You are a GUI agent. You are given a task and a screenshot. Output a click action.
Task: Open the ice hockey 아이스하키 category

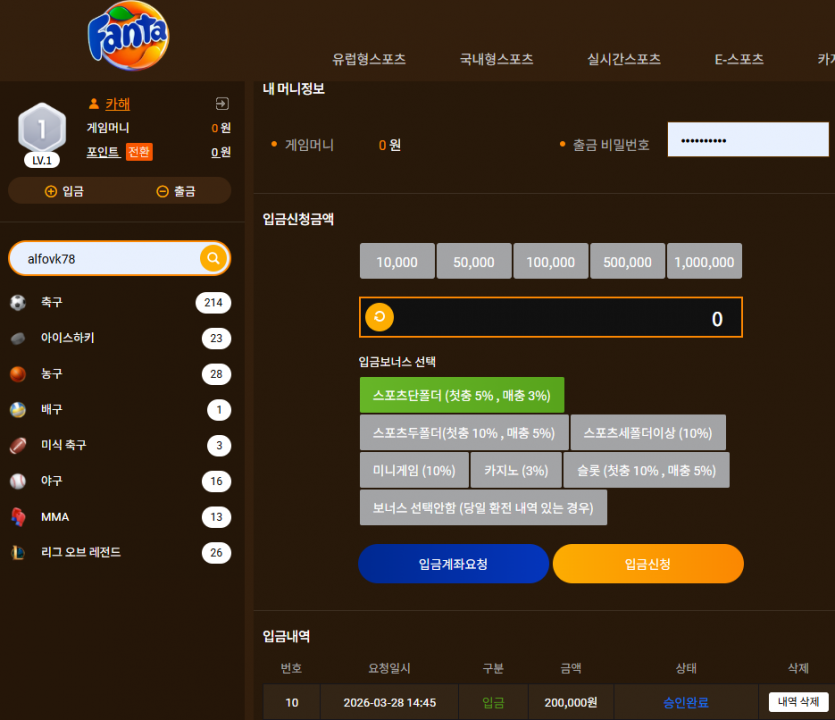click(x=120, y=338)
